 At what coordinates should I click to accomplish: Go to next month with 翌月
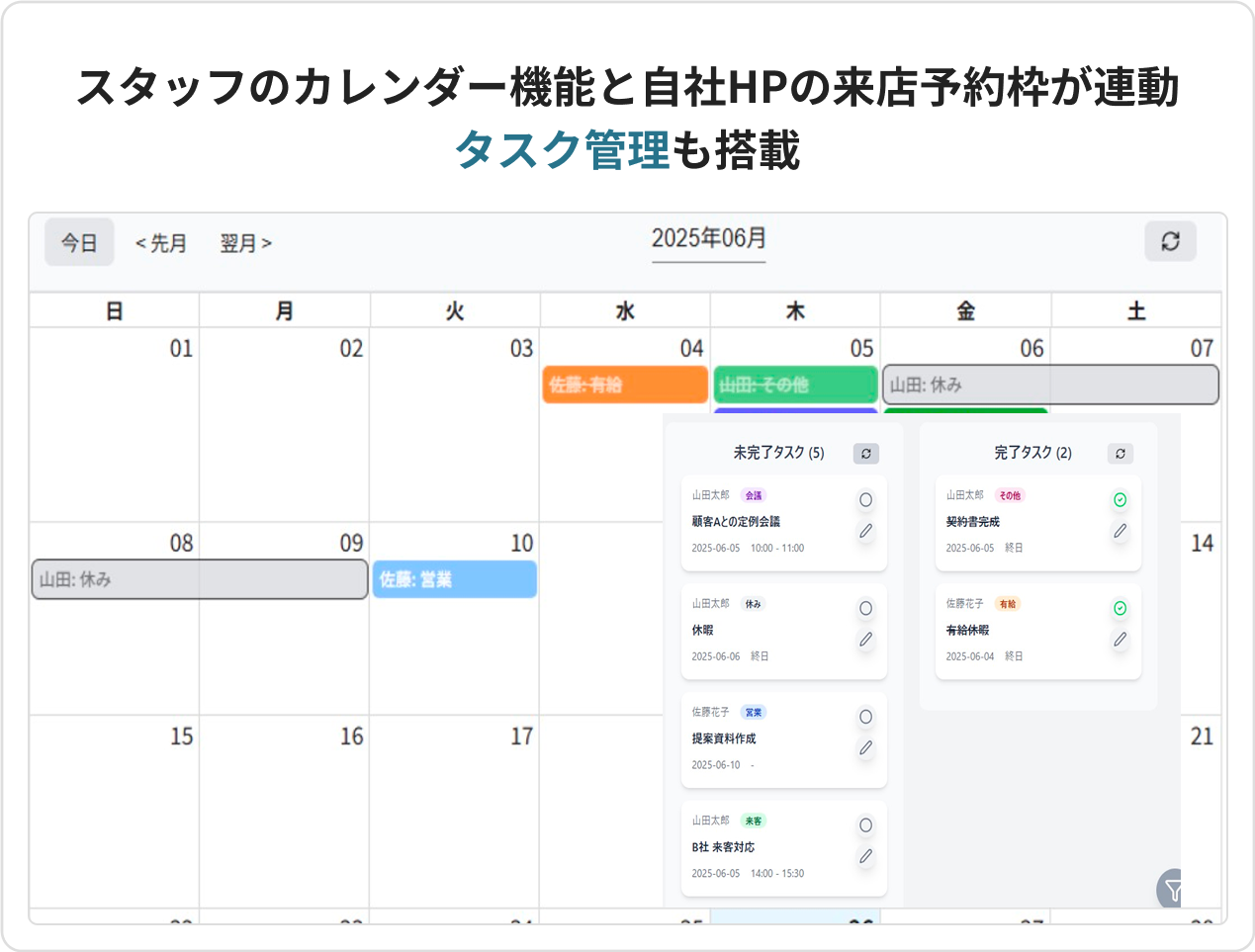245,243
